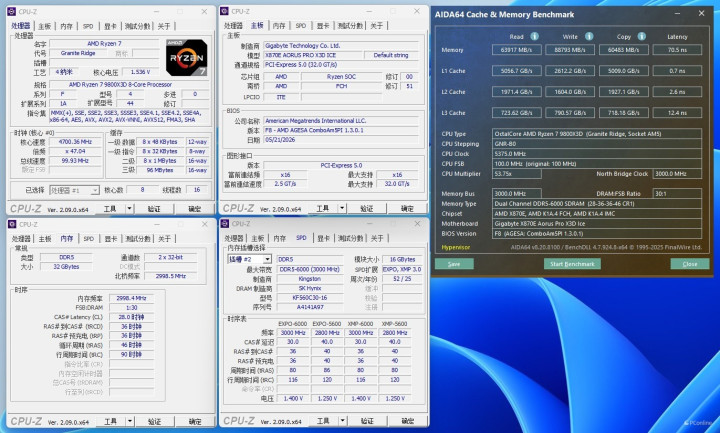
Task: Click the Write info icon in AIDA64
Action: (x=589, y=36)
